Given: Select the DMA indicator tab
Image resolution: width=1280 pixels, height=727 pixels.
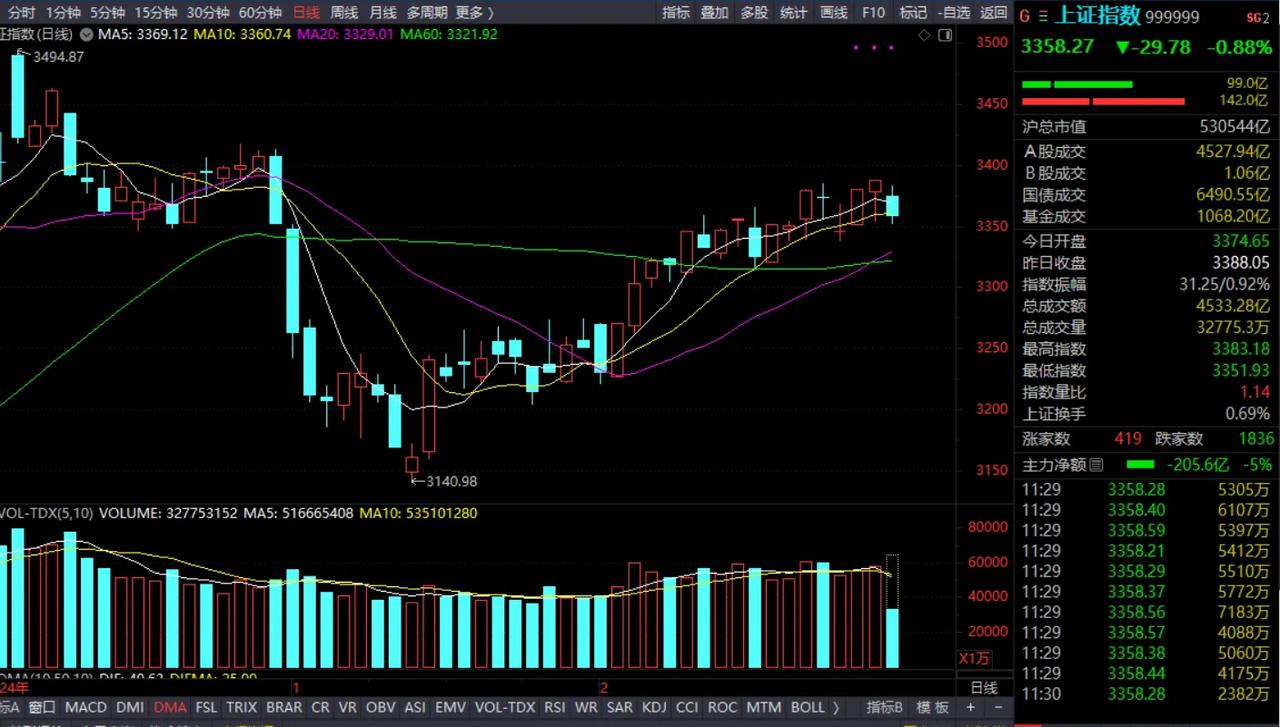Looking at the screenshot, I should pos(170,707).
